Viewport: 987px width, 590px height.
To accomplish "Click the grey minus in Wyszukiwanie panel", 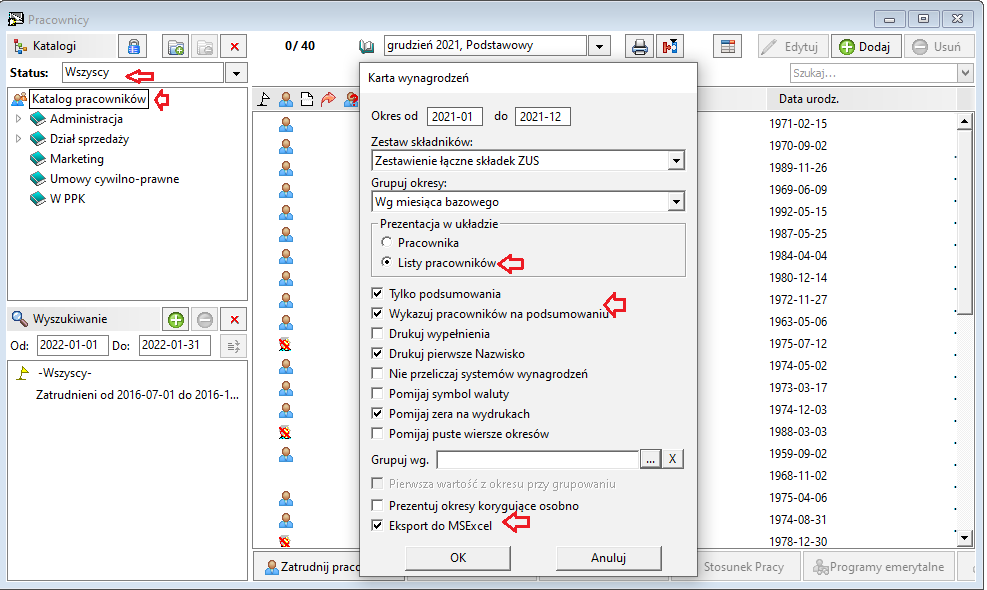I will (205, 319).
